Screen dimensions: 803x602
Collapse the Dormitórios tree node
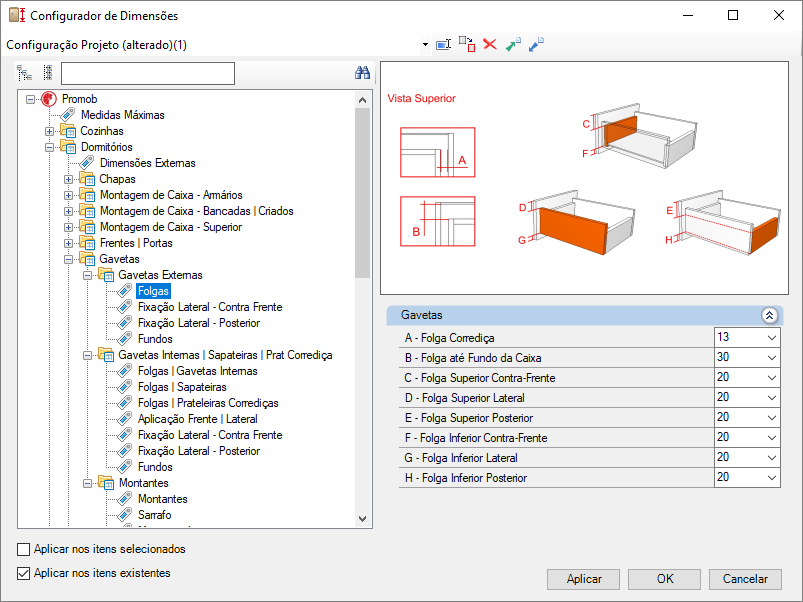pyautogui.click(x=50, y=147)
